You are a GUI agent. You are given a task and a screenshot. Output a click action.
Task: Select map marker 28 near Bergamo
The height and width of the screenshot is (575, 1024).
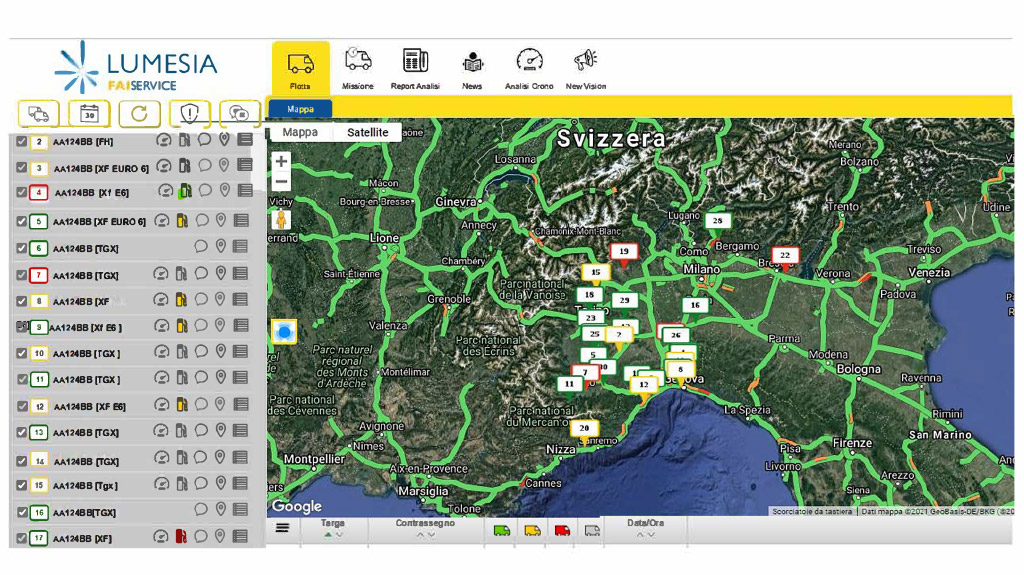717,222
